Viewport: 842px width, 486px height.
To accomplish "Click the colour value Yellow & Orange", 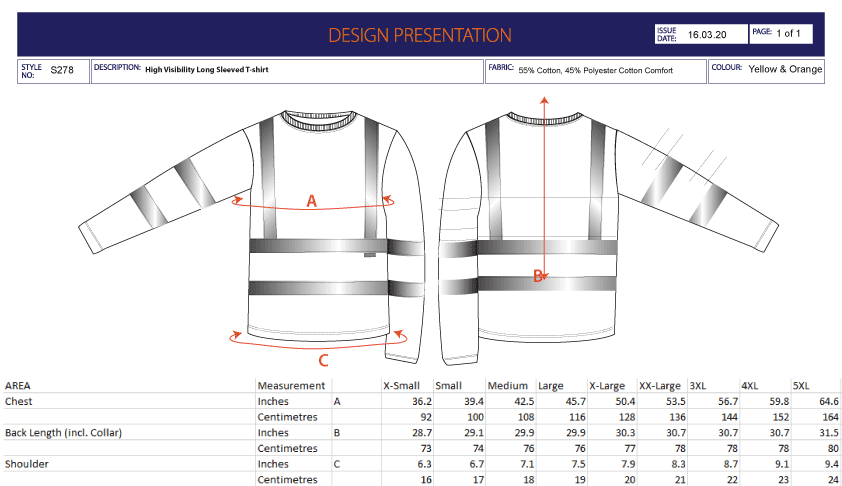I will pos(785,69).
